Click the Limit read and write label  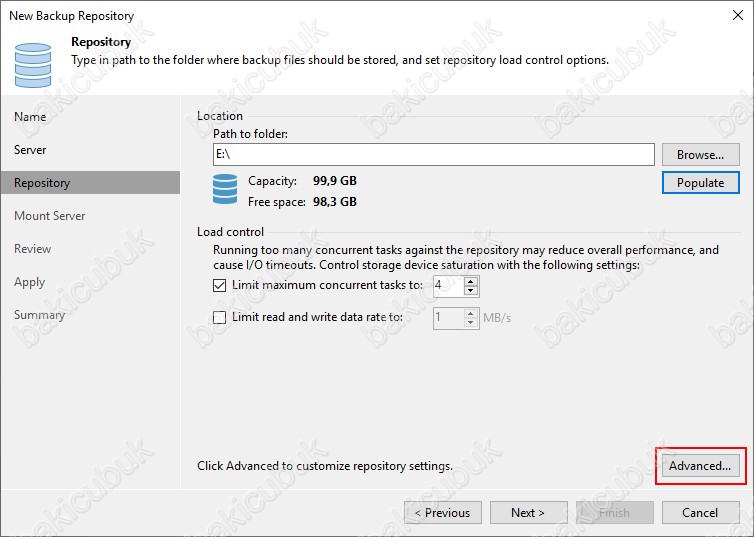click(317, 317)
